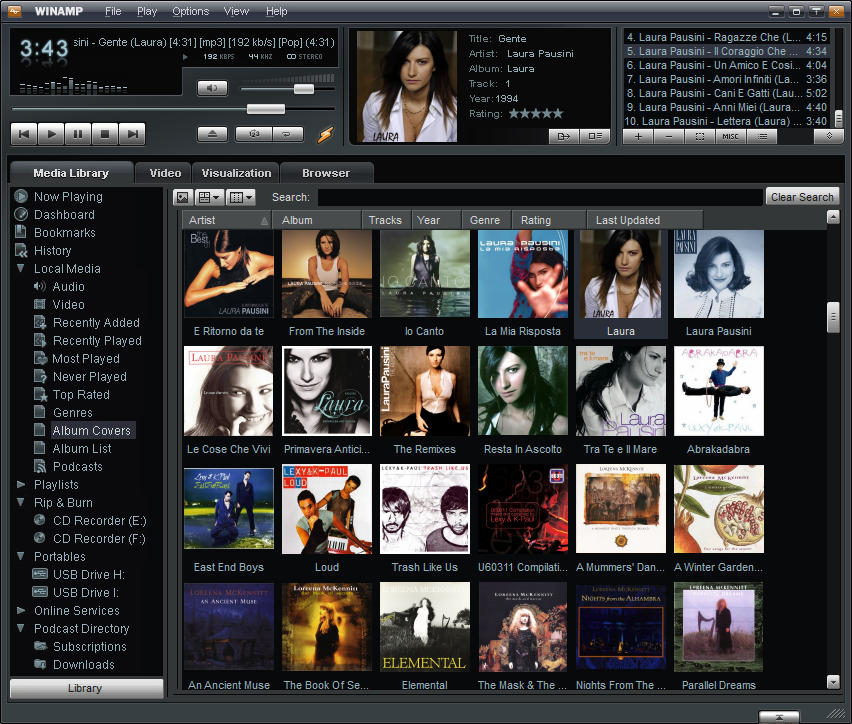Toggle shuffle mode button
The image size is (852, 724).
(x=253, y=134)
